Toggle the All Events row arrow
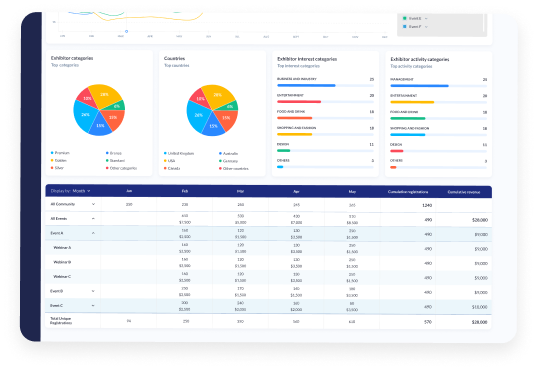Screen dimensions: 539x371 (93, 219)
